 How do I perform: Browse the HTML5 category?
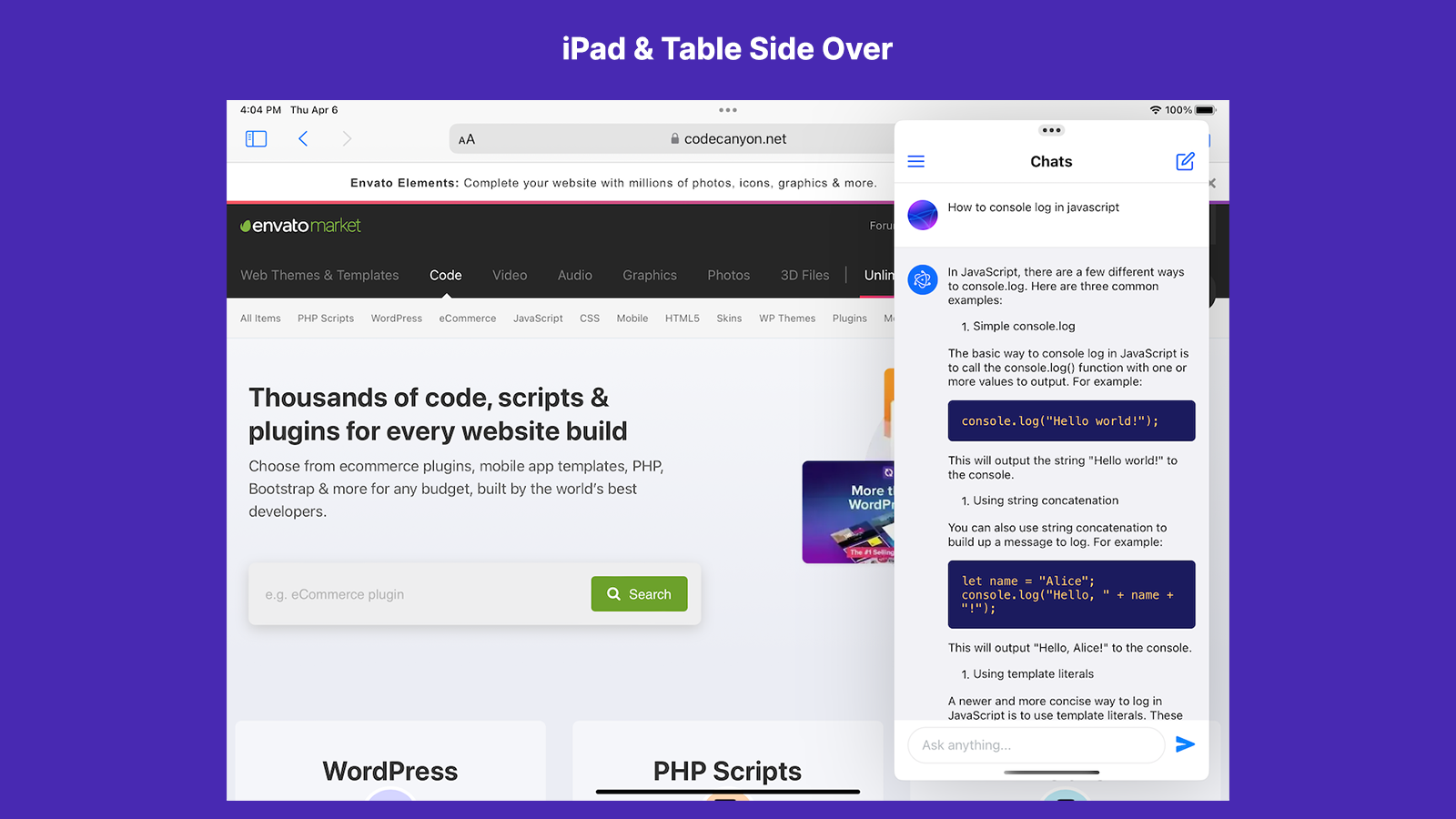[682, 318]
